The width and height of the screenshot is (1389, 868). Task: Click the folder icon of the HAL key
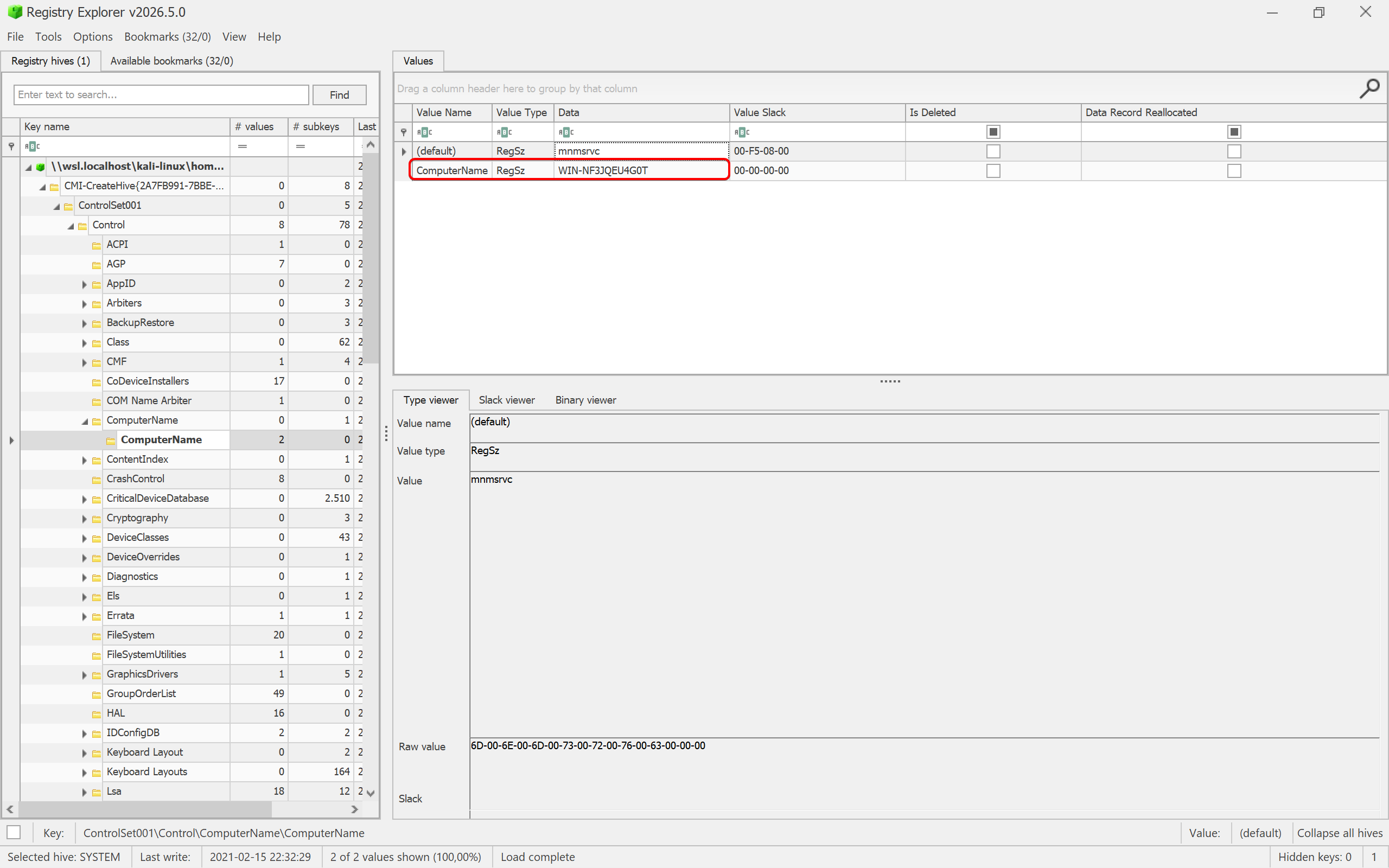click(x=97, y=713)
